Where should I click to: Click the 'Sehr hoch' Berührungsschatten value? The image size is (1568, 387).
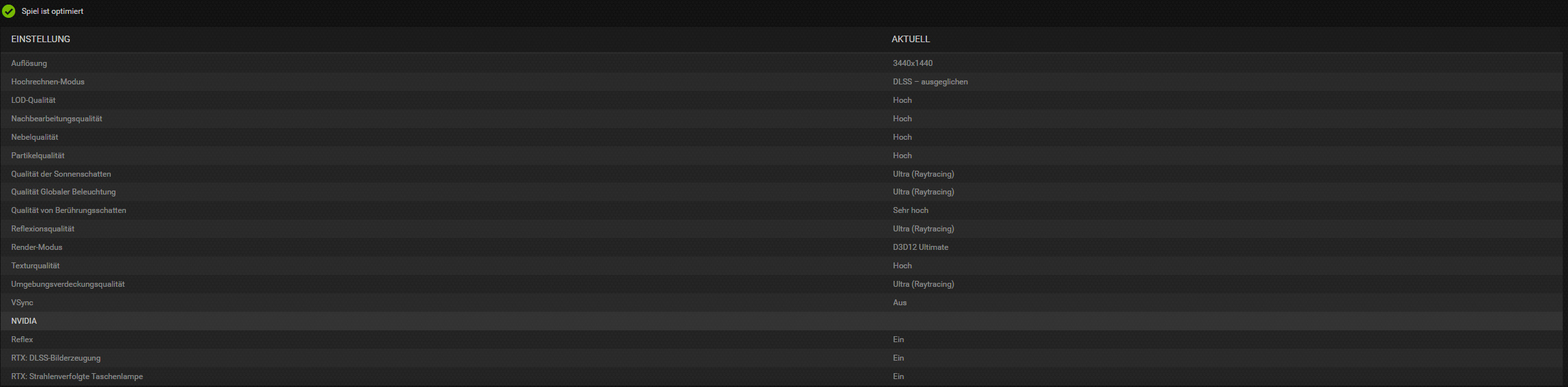click(x=911, y=210)
